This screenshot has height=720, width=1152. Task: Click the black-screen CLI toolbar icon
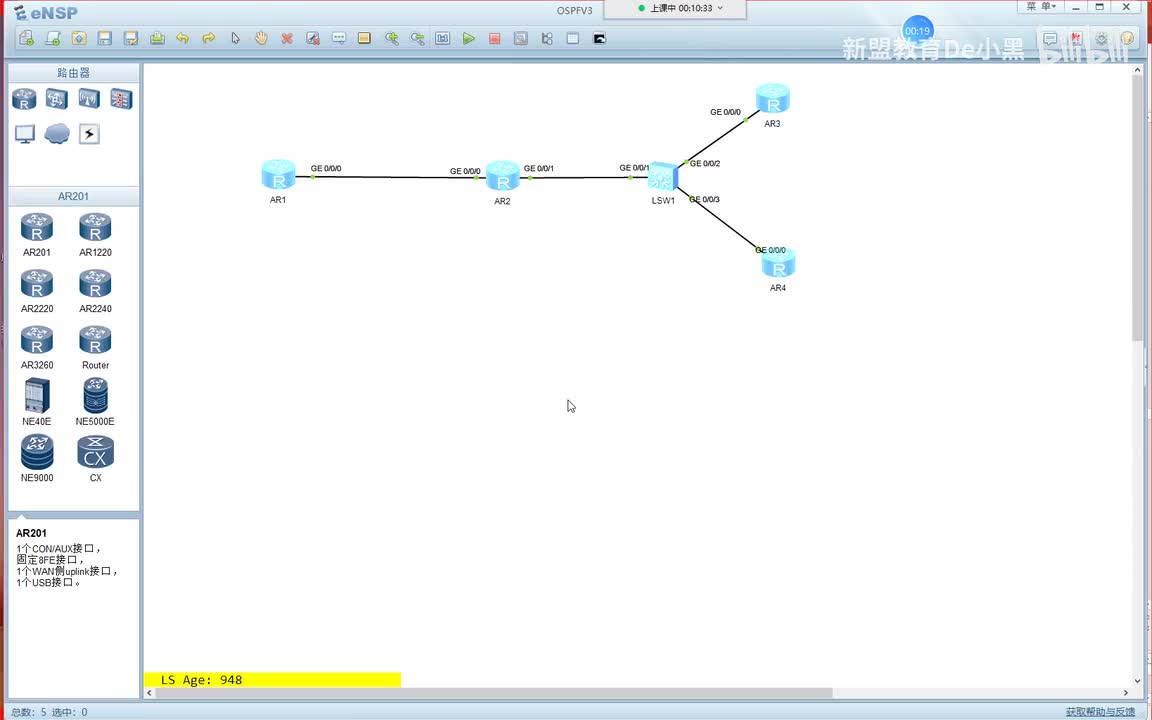point(600,38)
